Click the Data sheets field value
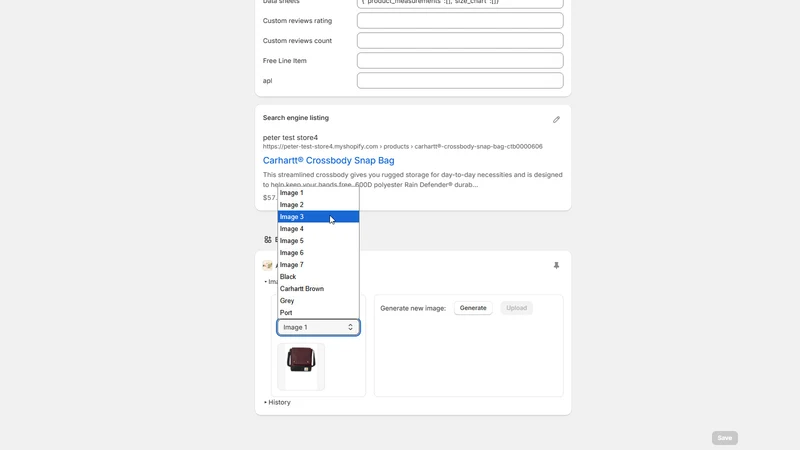Screen dimensions: 800x450 click(460, 3)
